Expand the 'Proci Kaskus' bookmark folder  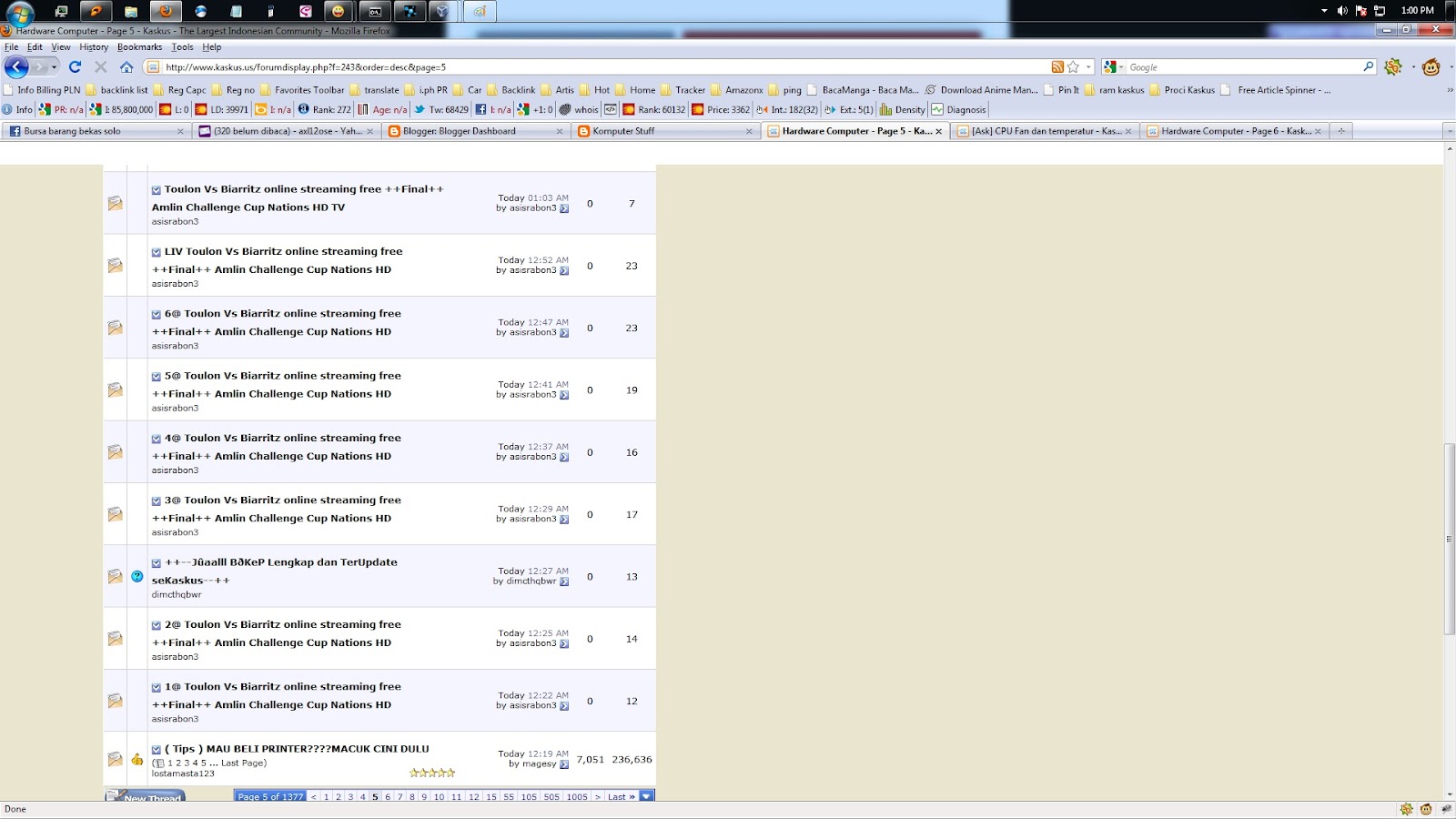click(x=1182, y=90)
